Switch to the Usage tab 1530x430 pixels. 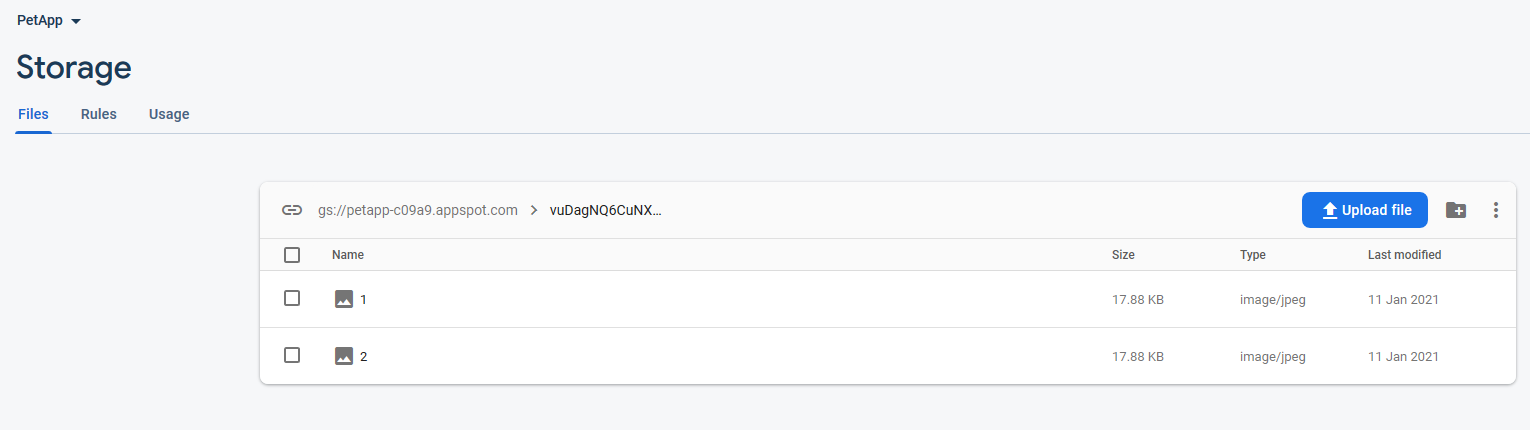pos(169,114)
